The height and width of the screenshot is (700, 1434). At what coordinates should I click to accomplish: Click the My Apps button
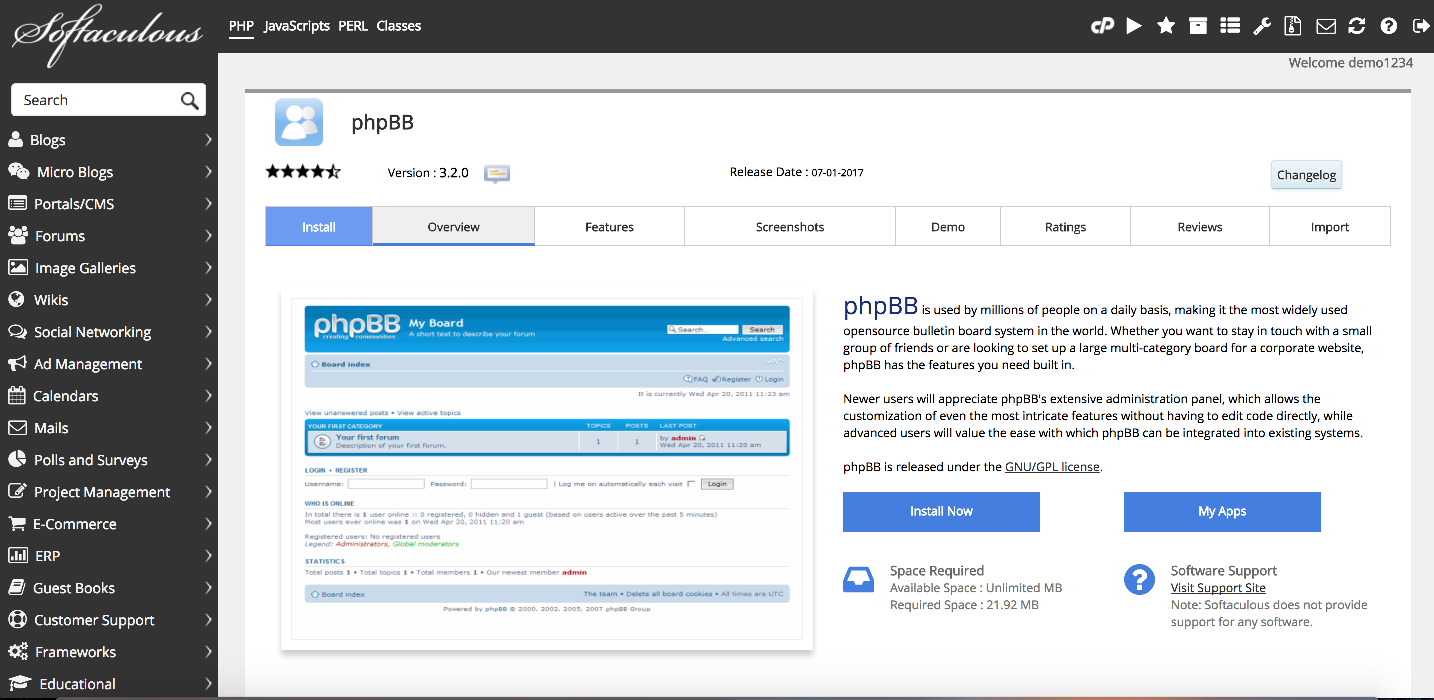click(1222, 511)
